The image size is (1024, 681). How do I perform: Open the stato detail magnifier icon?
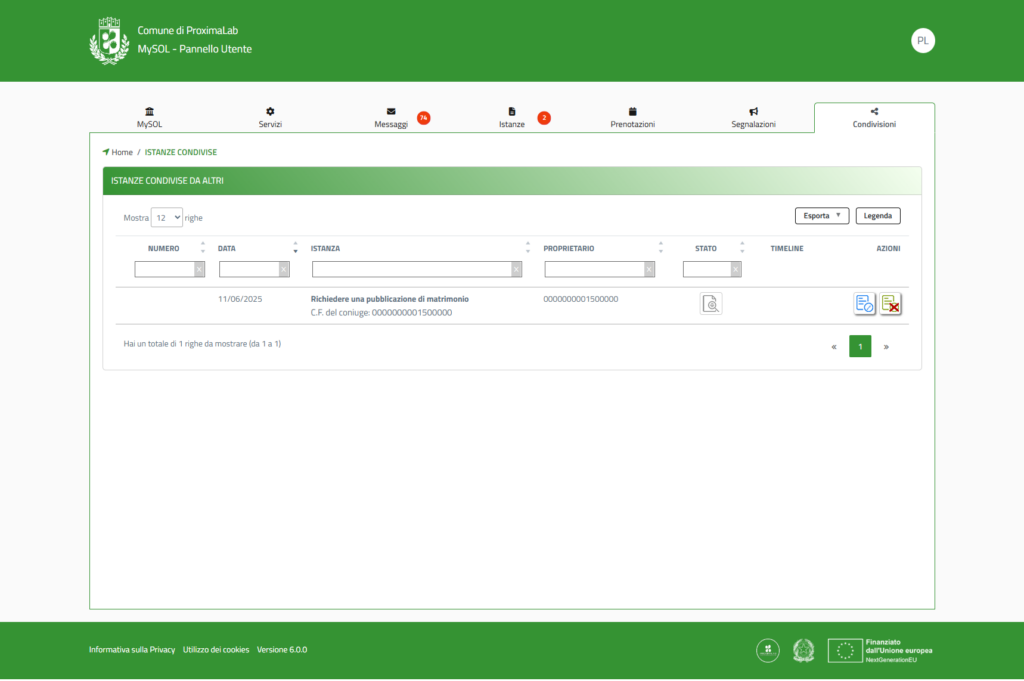(x=710, y=304)
